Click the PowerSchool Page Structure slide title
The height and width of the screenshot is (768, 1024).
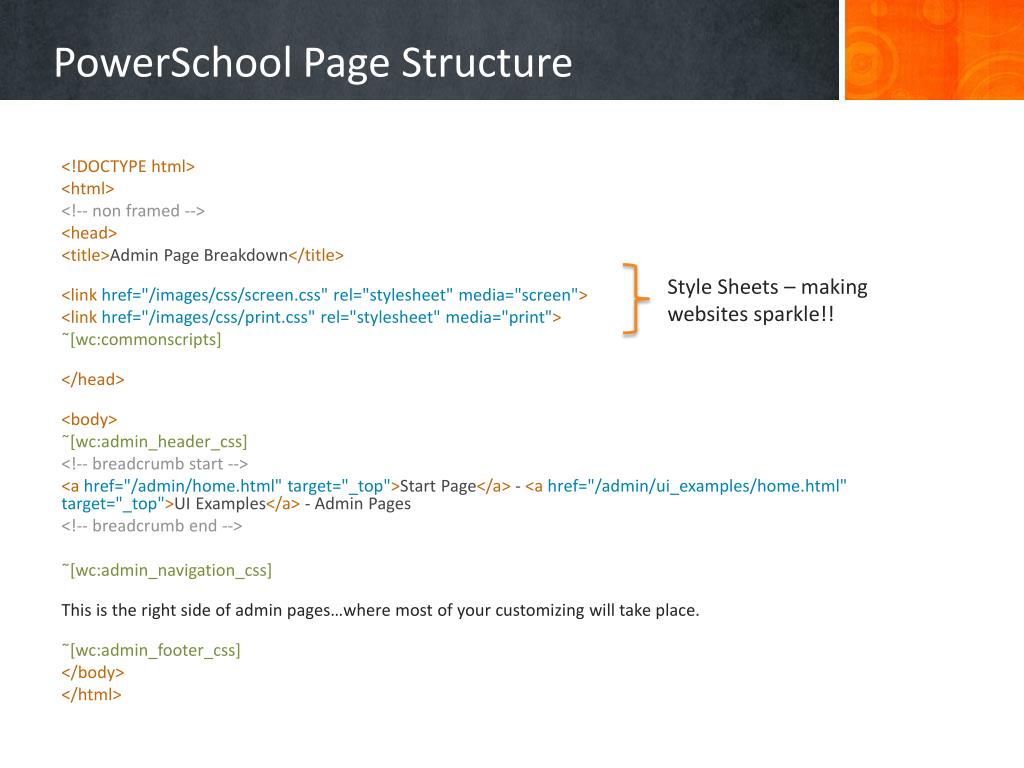point(313,63)
